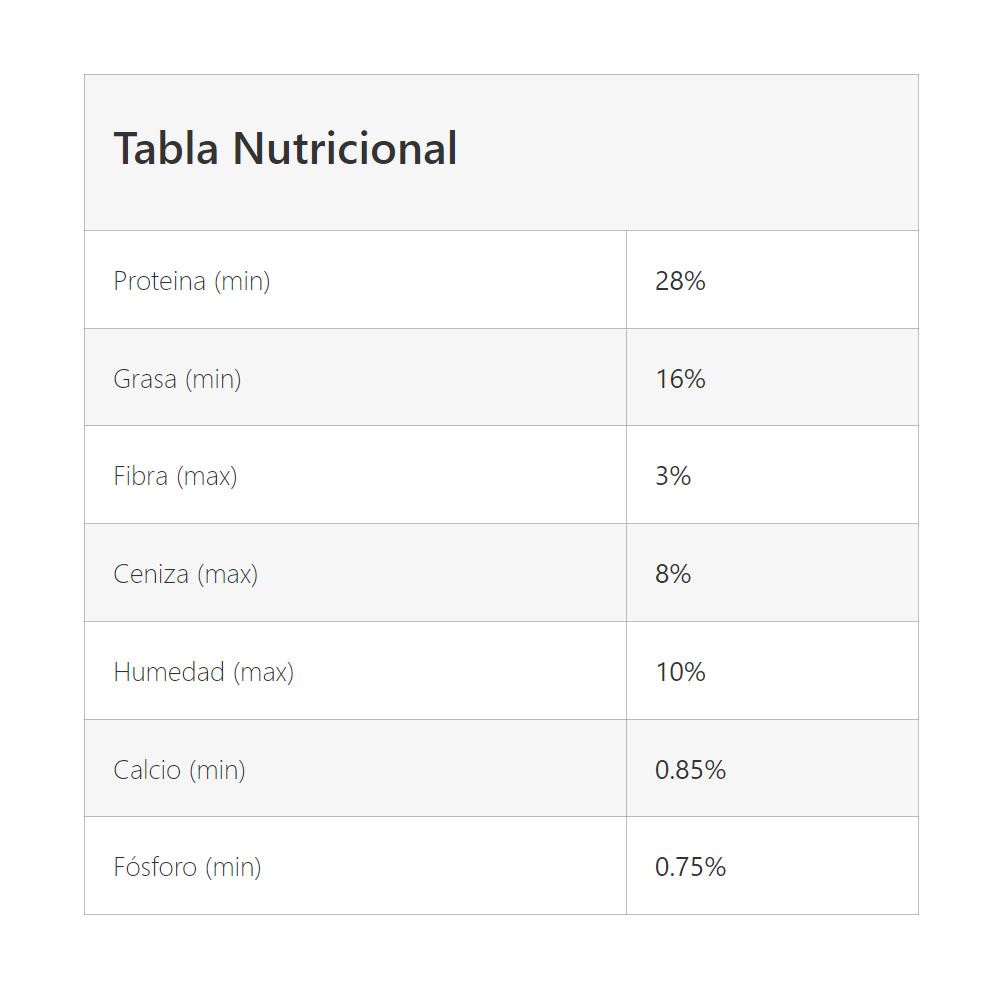Select the word "Fósforo" in the last row
This screenshot has width=1000, height=1000.
point(155,867)
